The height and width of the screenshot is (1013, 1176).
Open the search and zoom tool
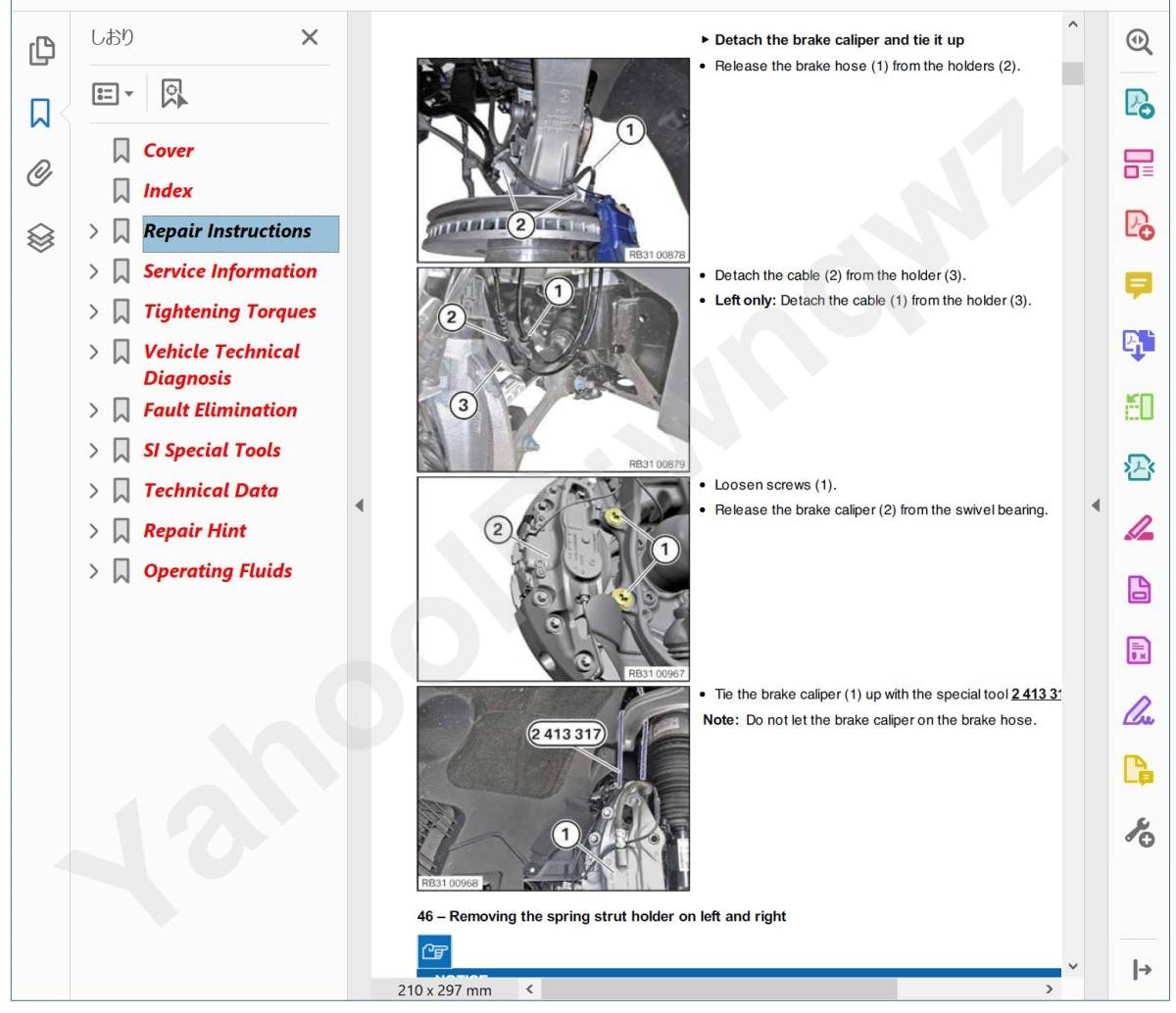click(1139, 42)
